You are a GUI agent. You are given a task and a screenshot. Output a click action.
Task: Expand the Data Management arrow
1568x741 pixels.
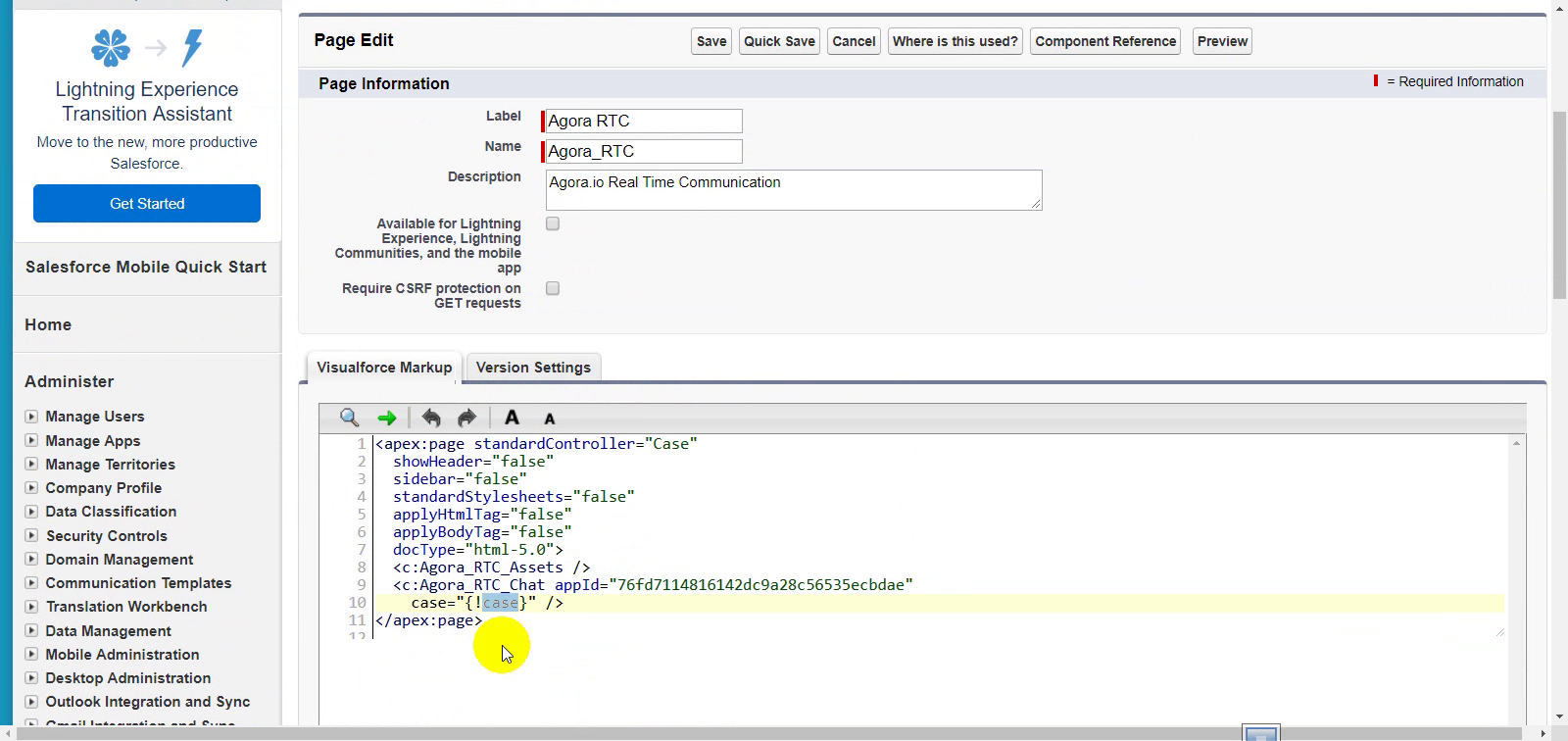[31, 631]
